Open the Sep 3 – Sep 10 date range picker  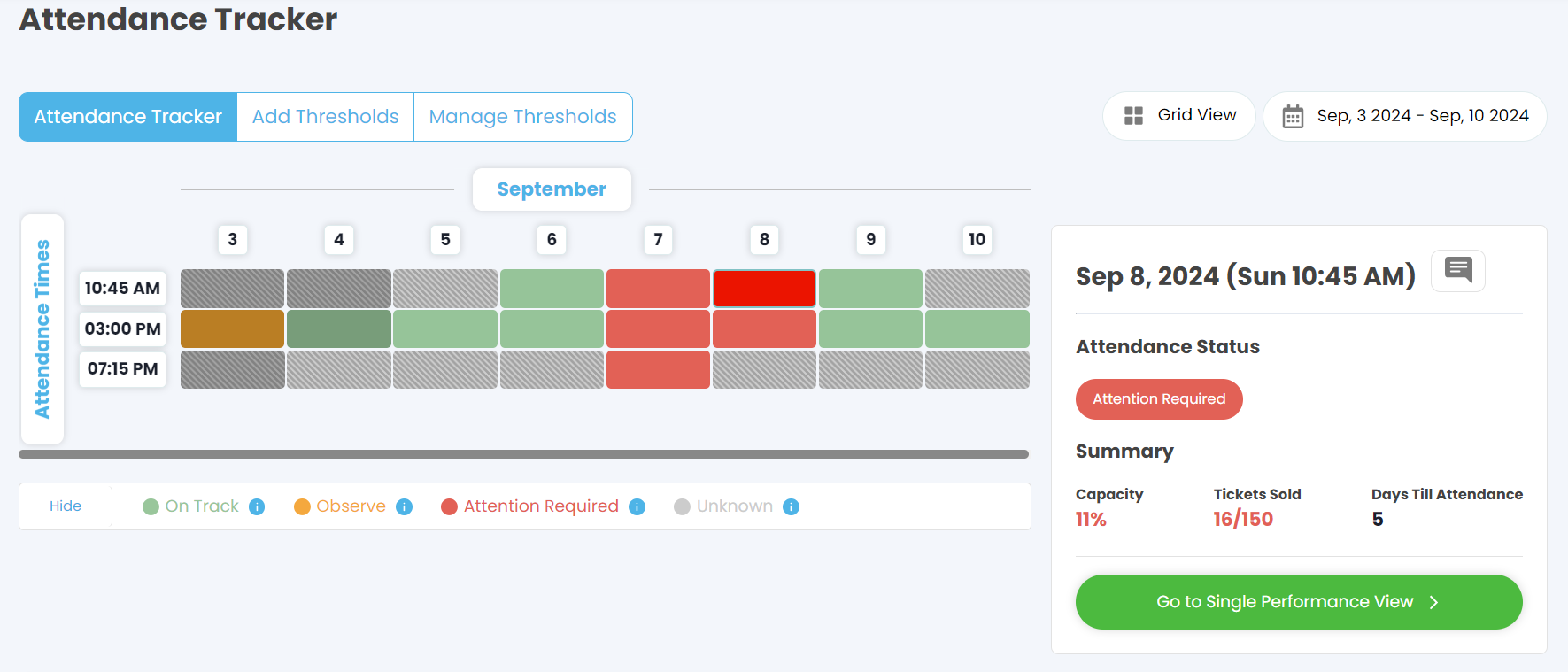point(1421,116)
